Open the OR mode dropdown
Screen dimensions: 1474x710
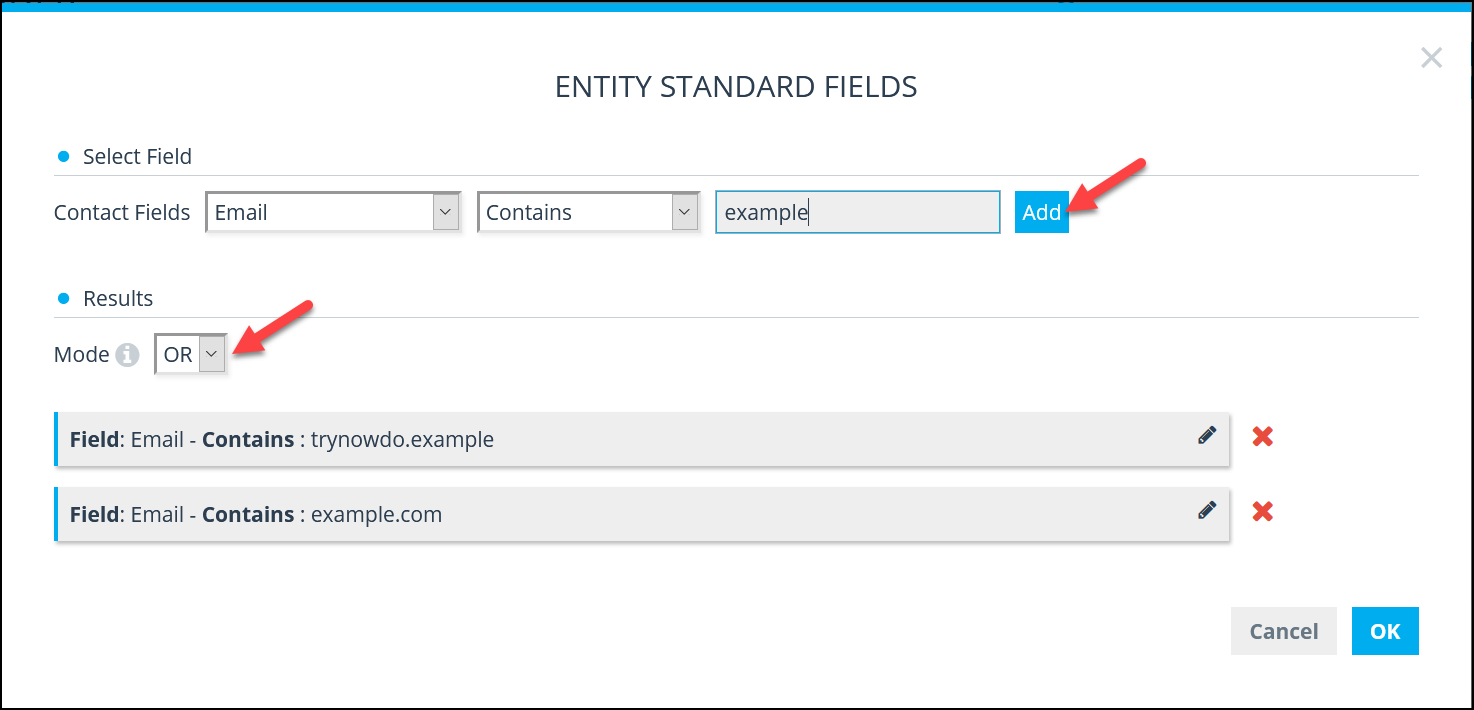[x=191, y=354]
